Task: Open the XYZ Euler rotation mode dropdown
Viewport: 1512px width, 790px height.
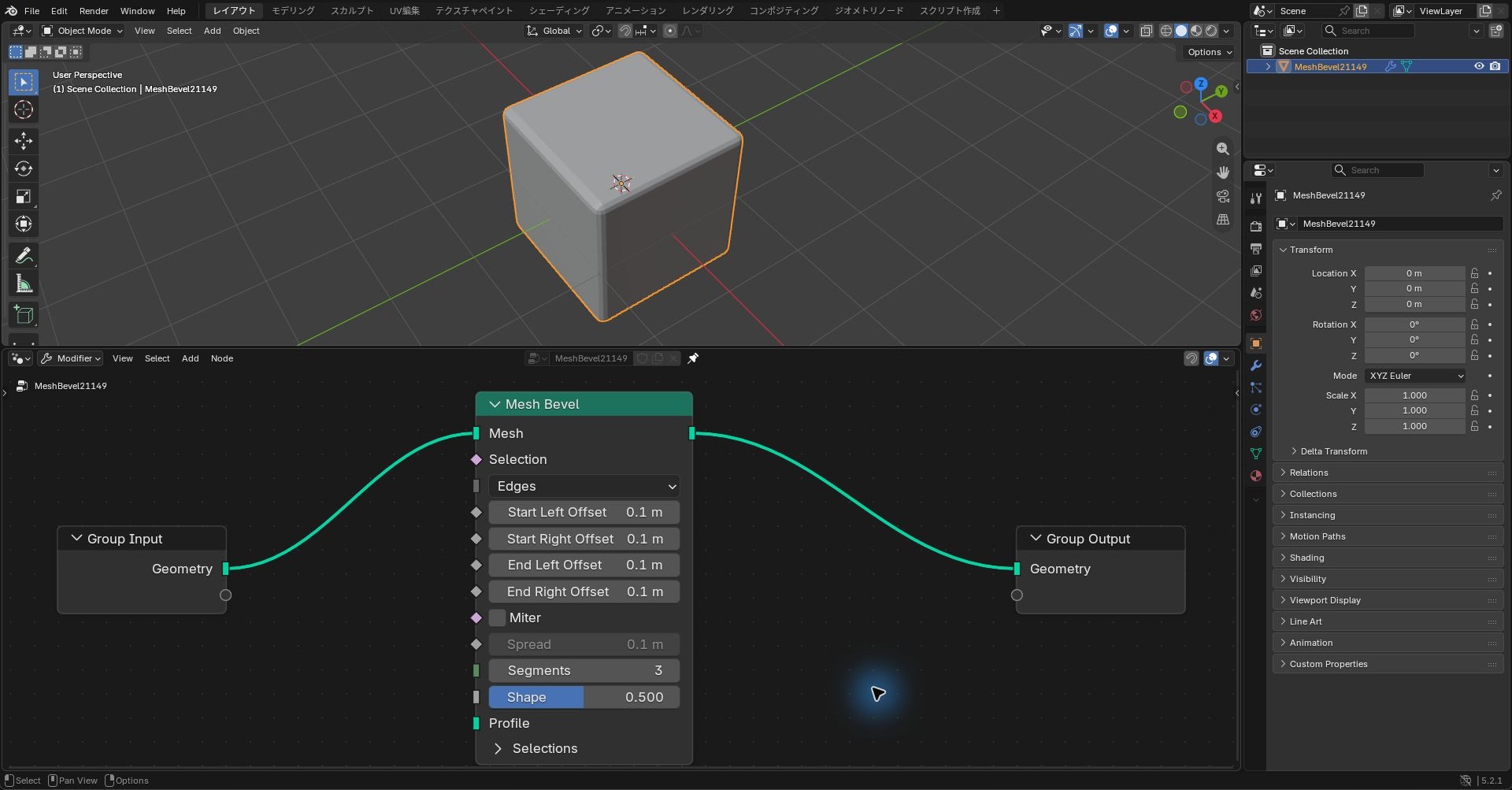Action: click(1415, 376)
